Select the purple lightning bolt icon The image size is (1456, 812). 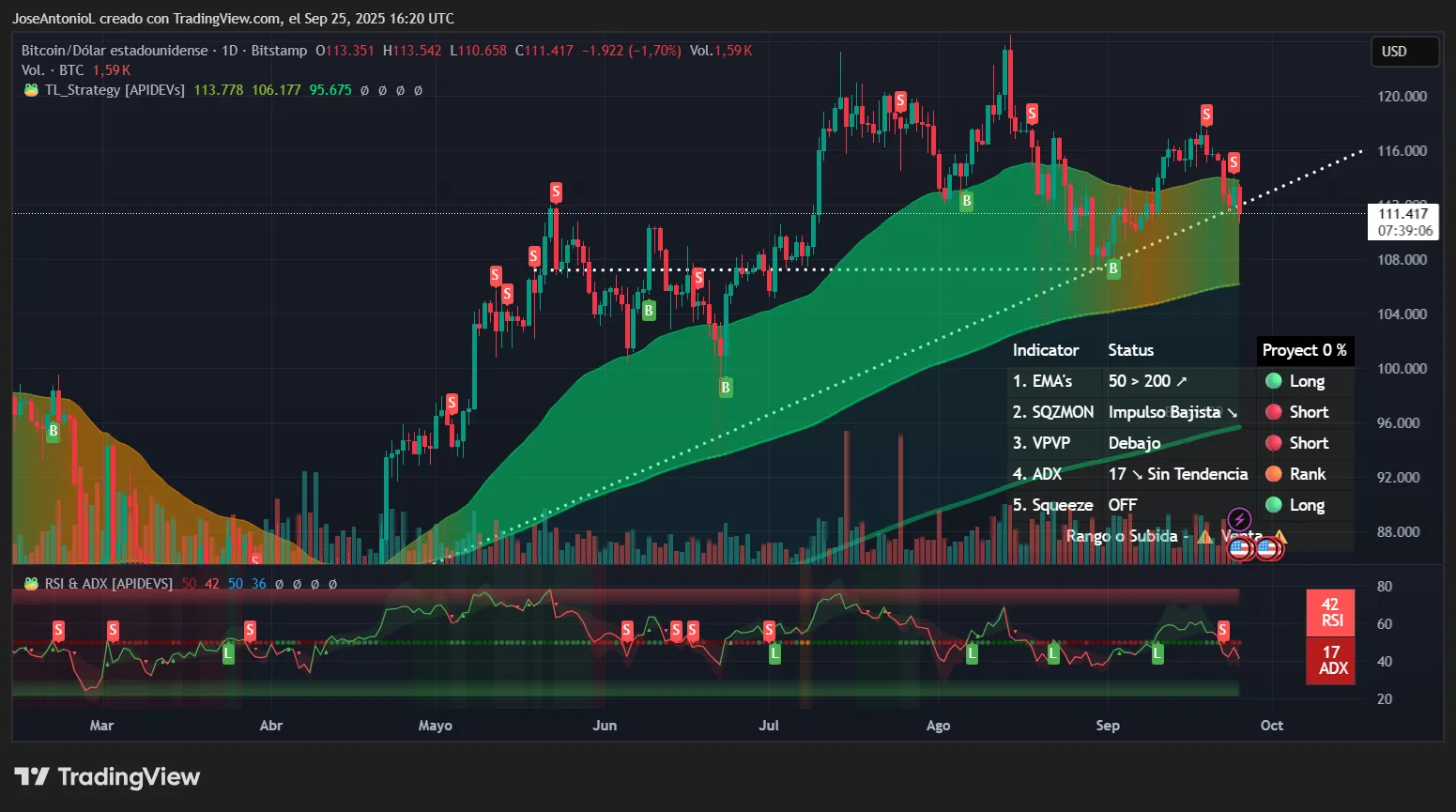(1239, 518)
